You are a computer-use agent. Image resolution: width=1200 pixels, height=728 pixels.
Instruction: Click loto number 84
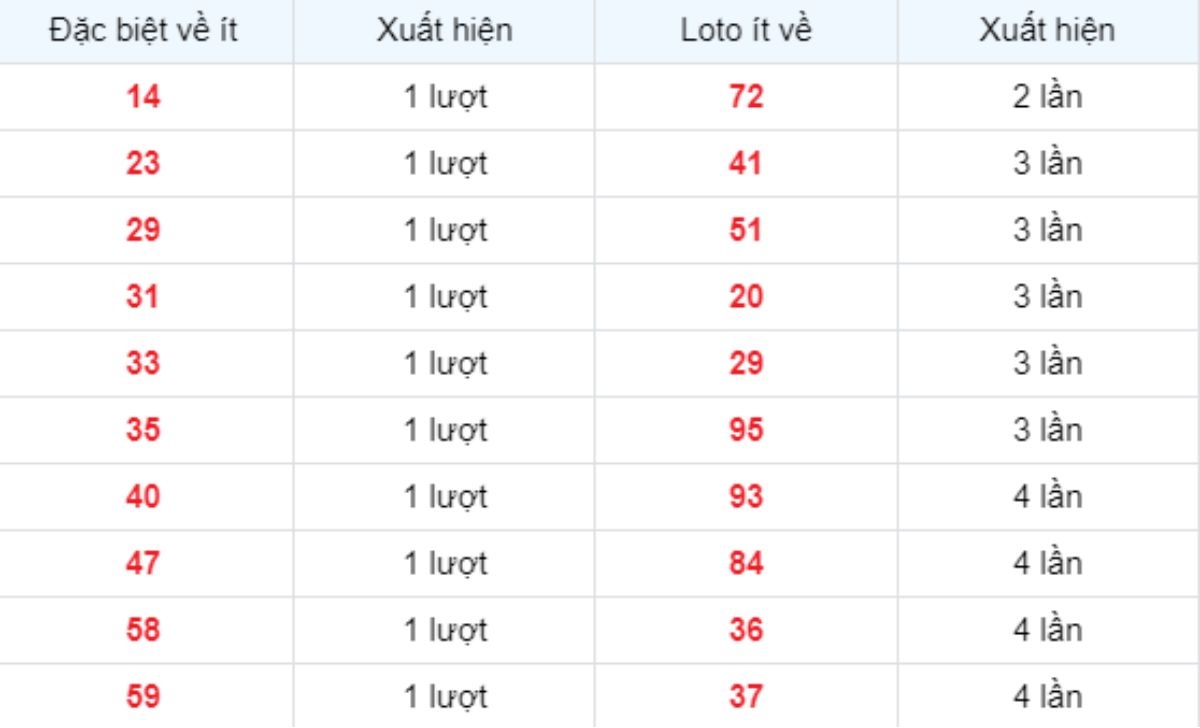(x=746, y=563)
